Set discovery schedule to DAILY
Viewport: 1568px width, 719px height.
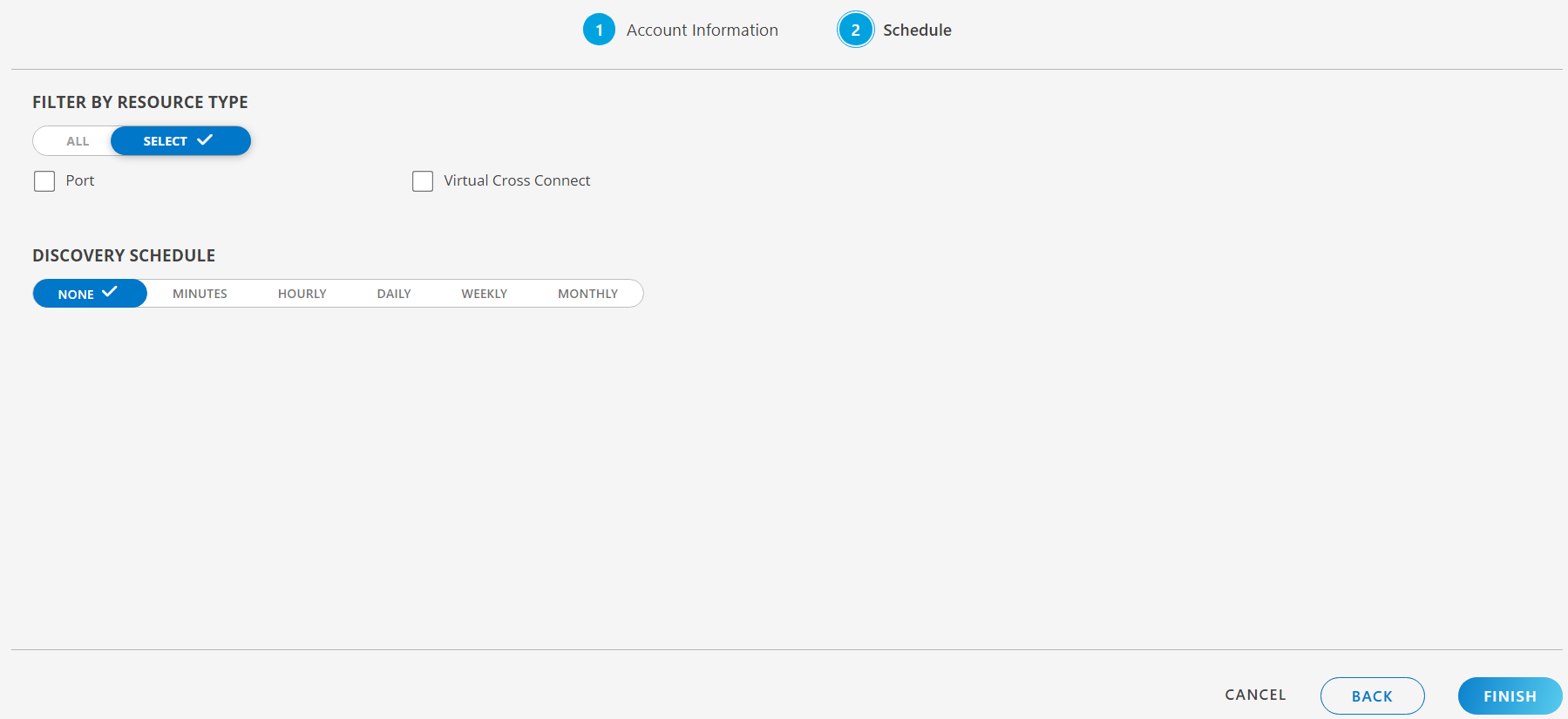(x=394, y=294)
